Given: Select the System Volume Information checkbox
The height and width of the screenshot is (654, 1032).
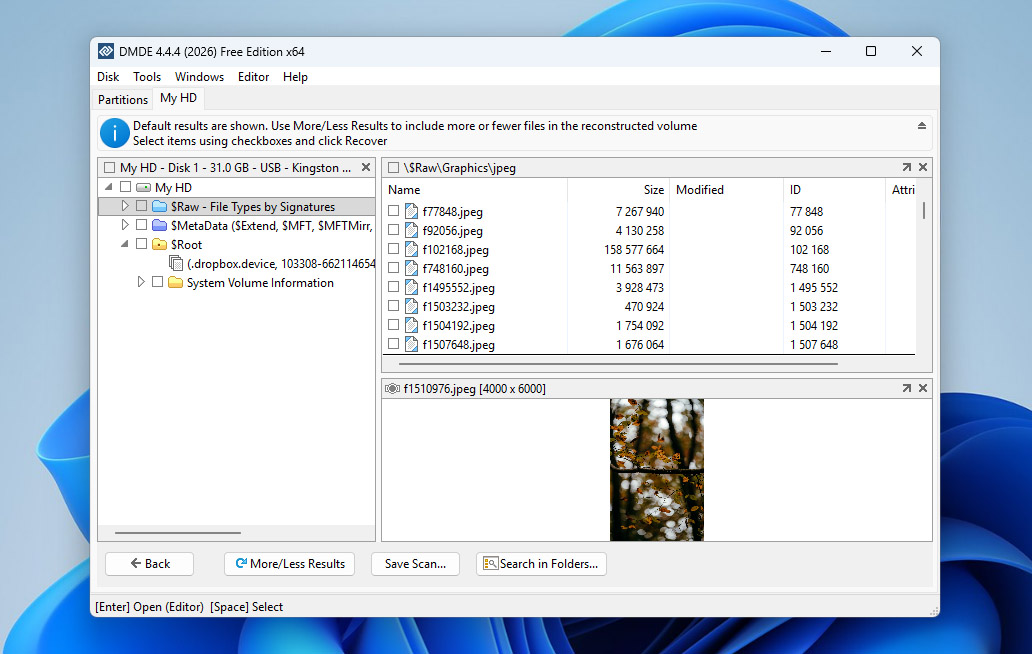Looking at the screenshot, I should 157,283.
